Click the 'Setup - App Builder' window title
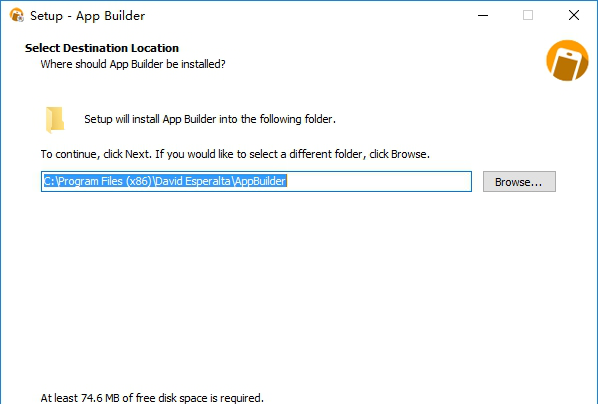Screen dimensions: 598x420 coord(87,16)
